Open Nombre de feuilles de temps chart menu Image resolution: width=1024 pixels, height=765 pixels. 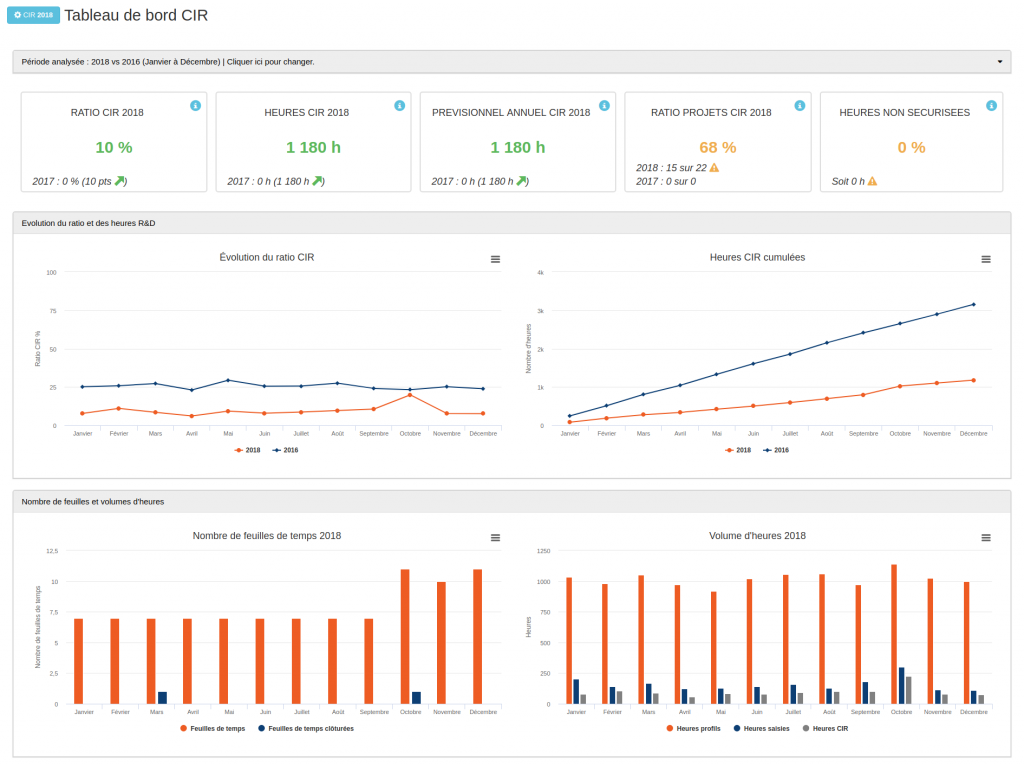coord(495,538)
